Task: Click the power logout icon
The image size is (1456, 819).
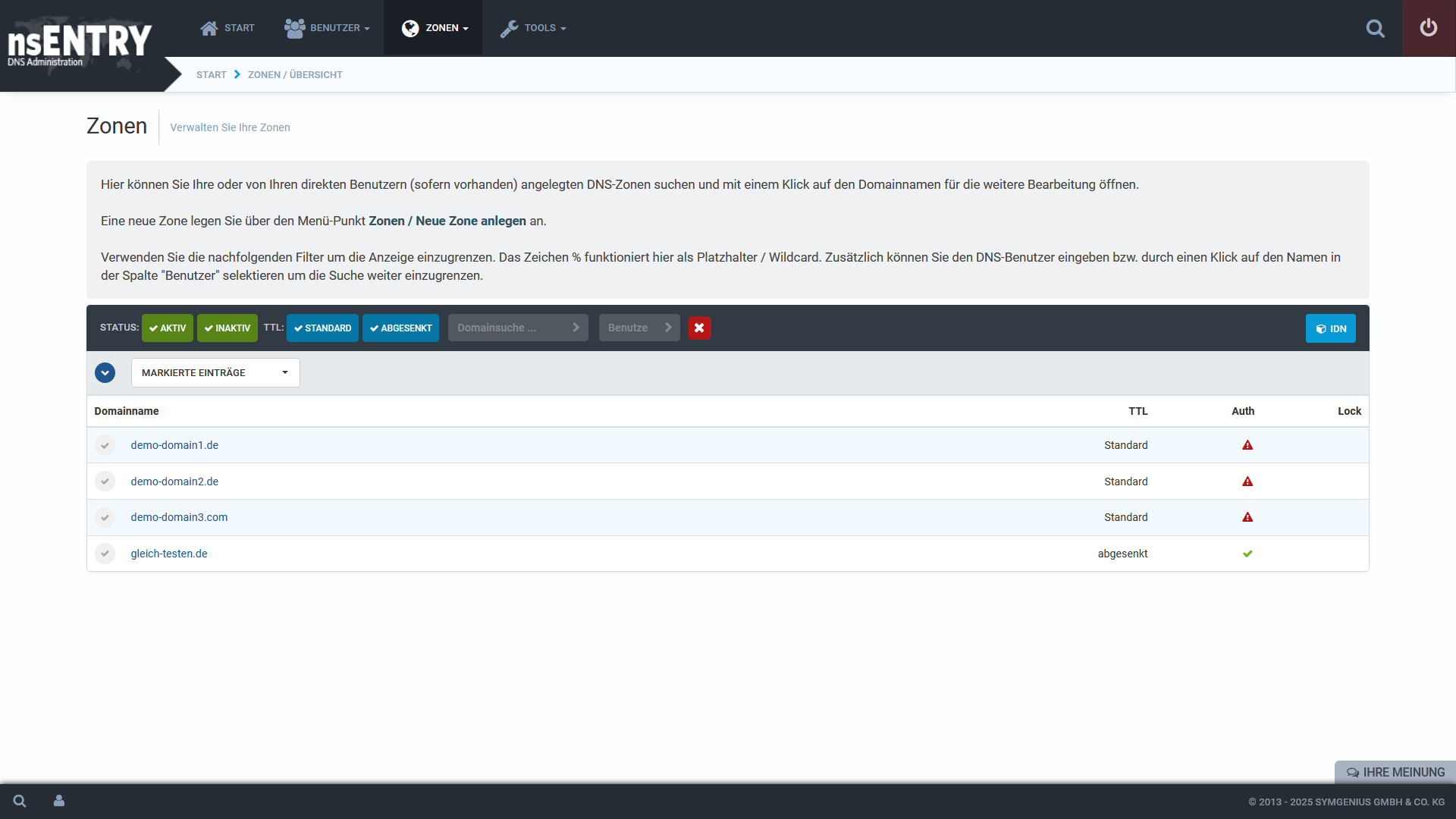Action: coord(1428,28)
